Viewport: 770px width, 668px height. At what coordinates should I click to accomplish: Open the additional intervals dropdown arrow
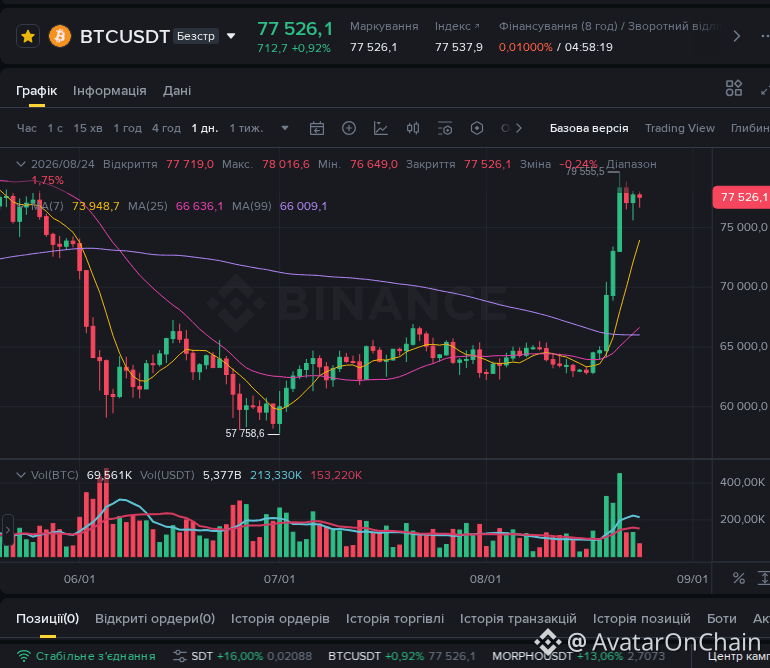(x=284, y=128)
